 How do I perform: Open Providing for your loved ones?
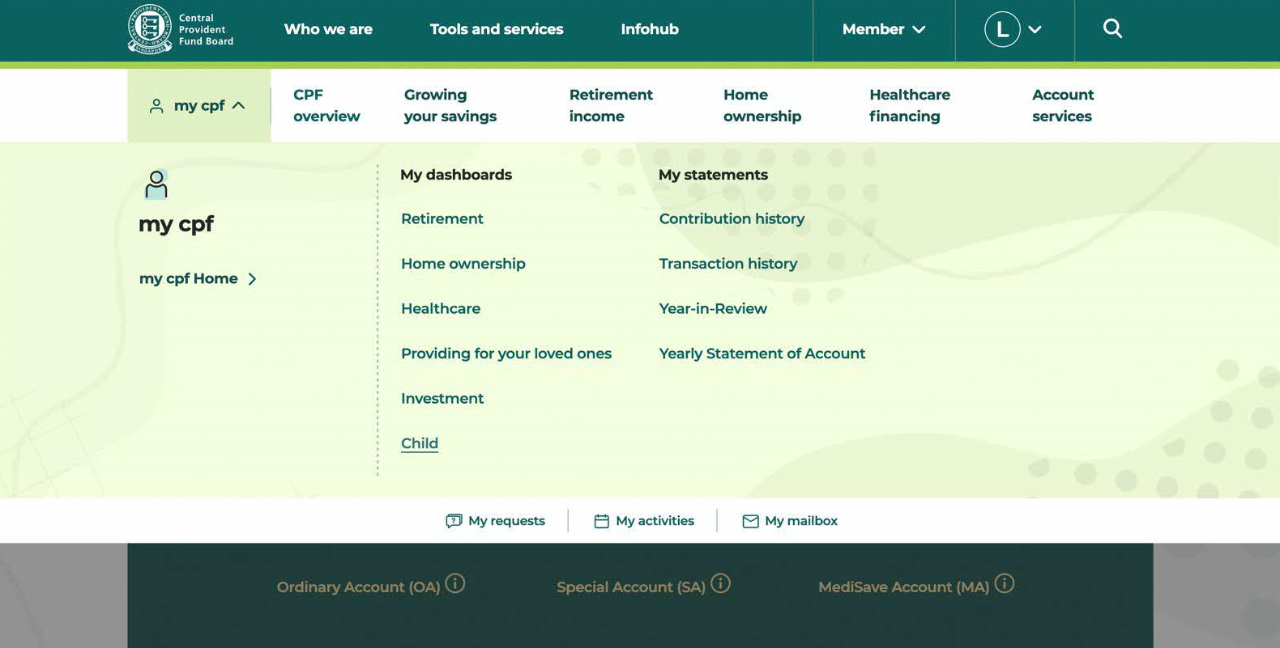tap(506, 354)
